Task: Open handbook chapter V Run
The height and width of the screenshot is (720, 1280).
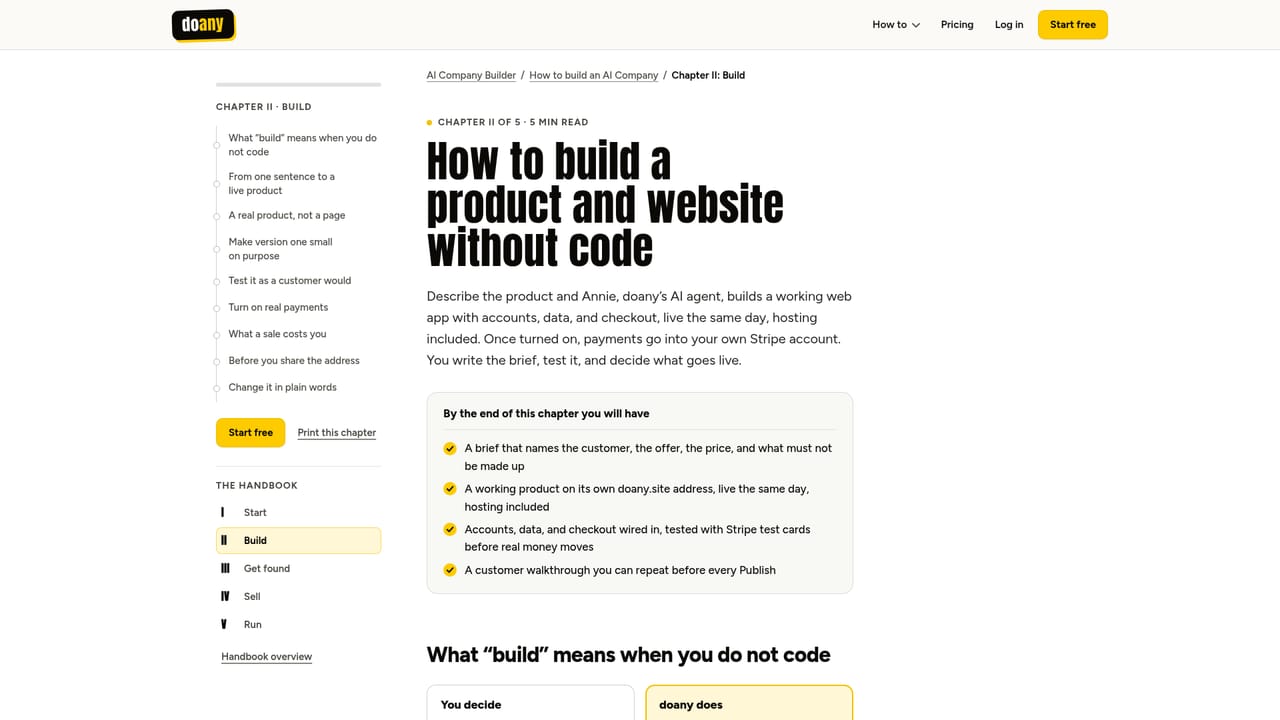Action: click(298, 624)
